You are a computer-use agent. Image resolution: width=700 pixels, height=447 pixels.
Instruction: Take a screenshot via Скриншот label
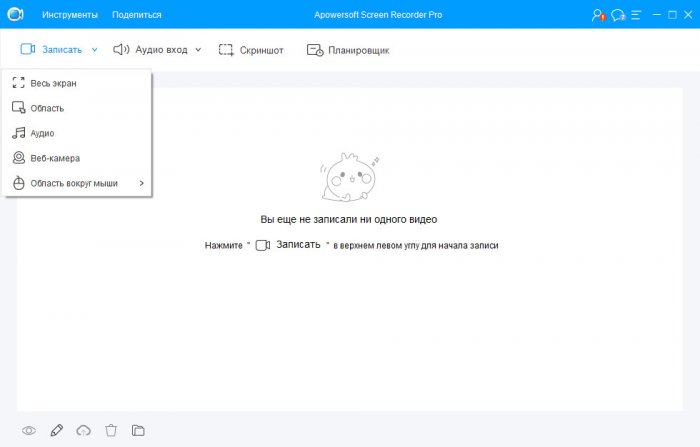click(x=262, y=50)
